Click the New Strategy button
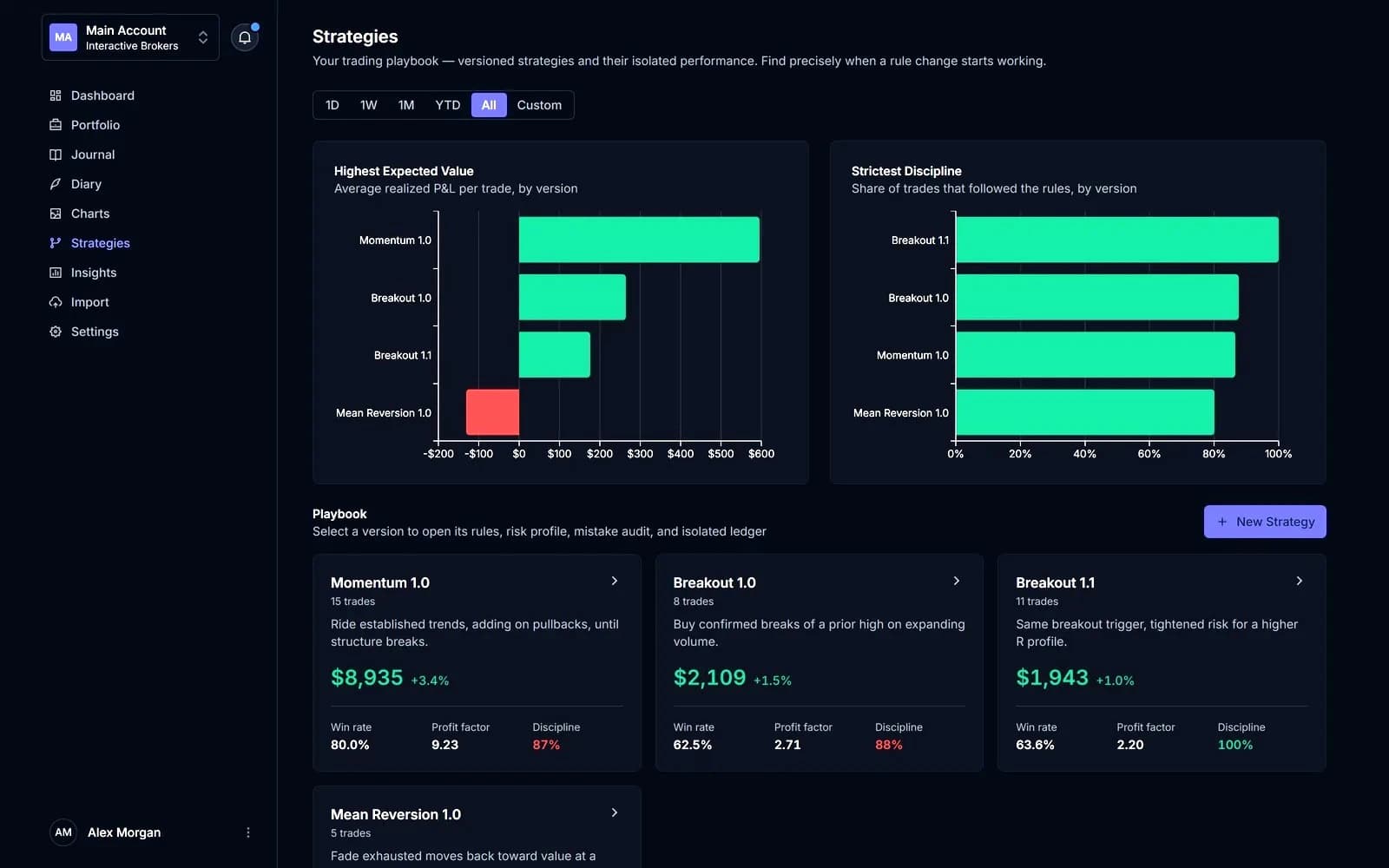The height and width of the screenshot is (868, 1389). click(x=1265, y=522)
